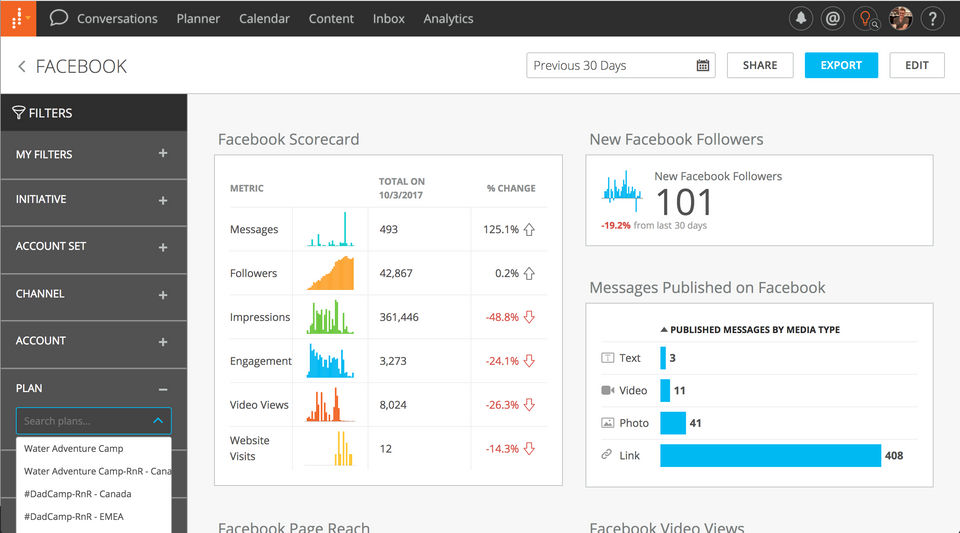Click Messages change value 125.1%
Image resolution: width=960 pixels, height=533 pixels.
(501, 229)
